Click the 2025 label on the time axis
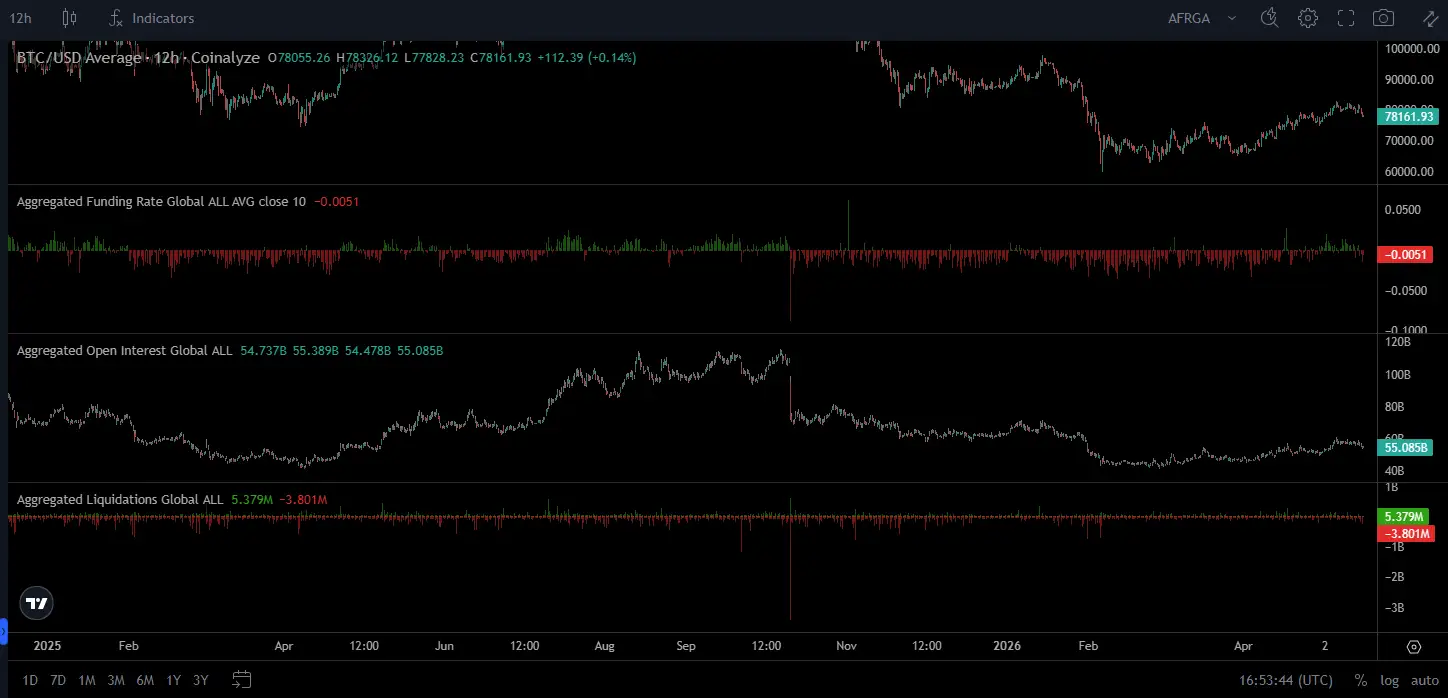 coord(48,646)
